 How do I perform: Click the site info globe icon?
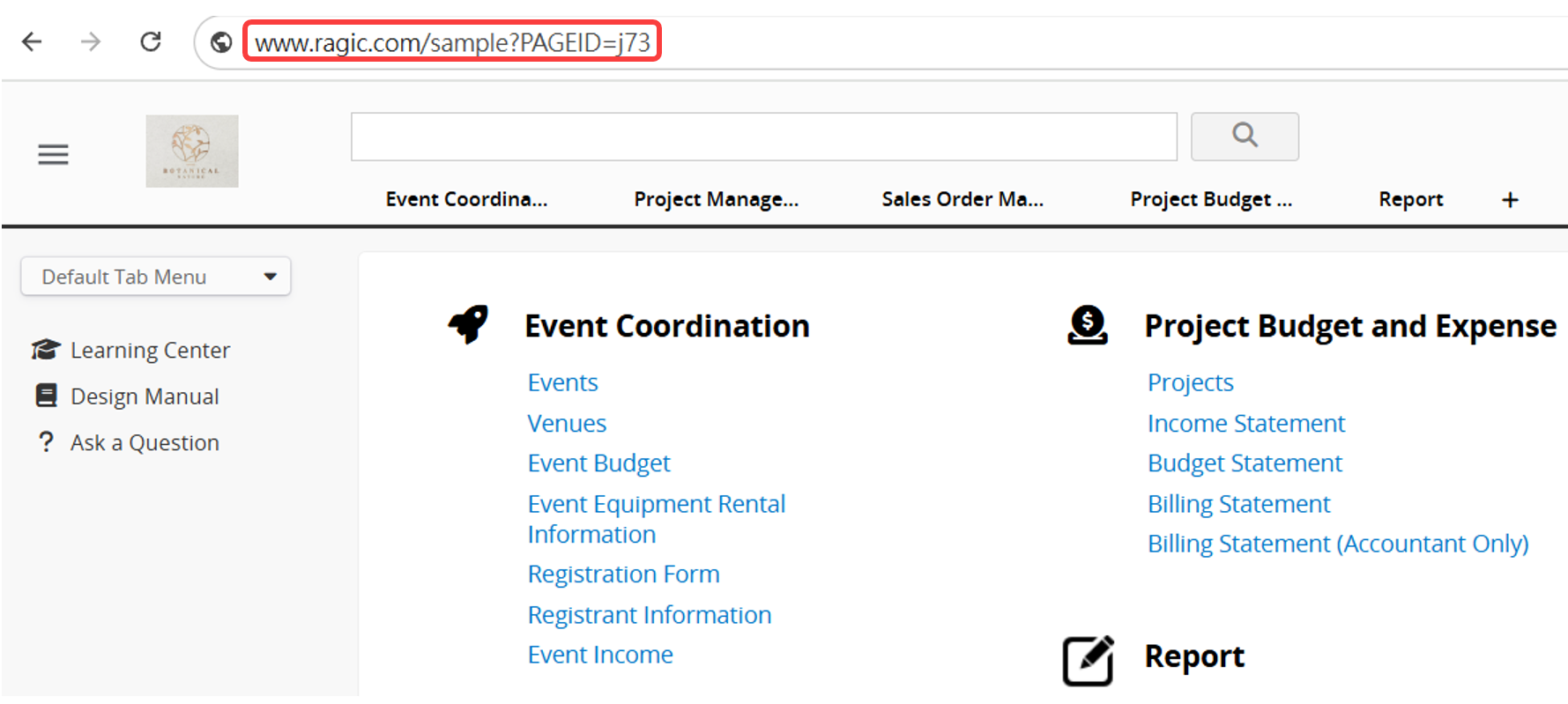221,42
